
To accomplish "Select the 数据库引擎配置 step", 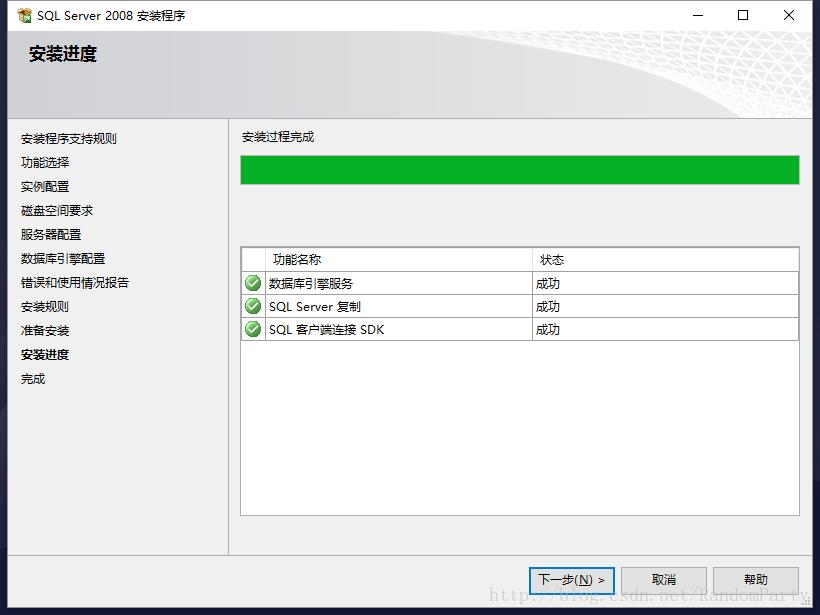I will 63,259.
